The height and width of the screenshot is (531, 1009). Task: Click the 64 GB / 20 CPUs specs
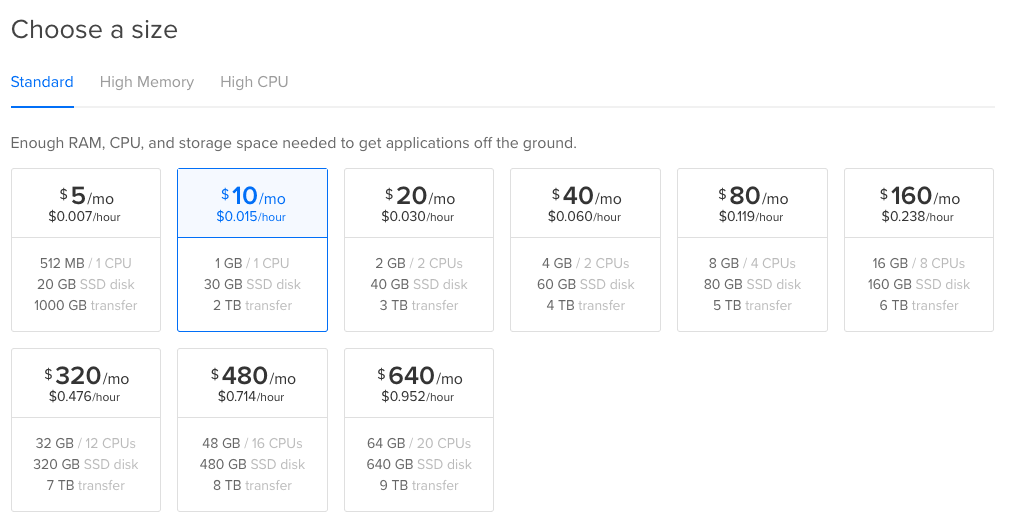tap(419, 443)
